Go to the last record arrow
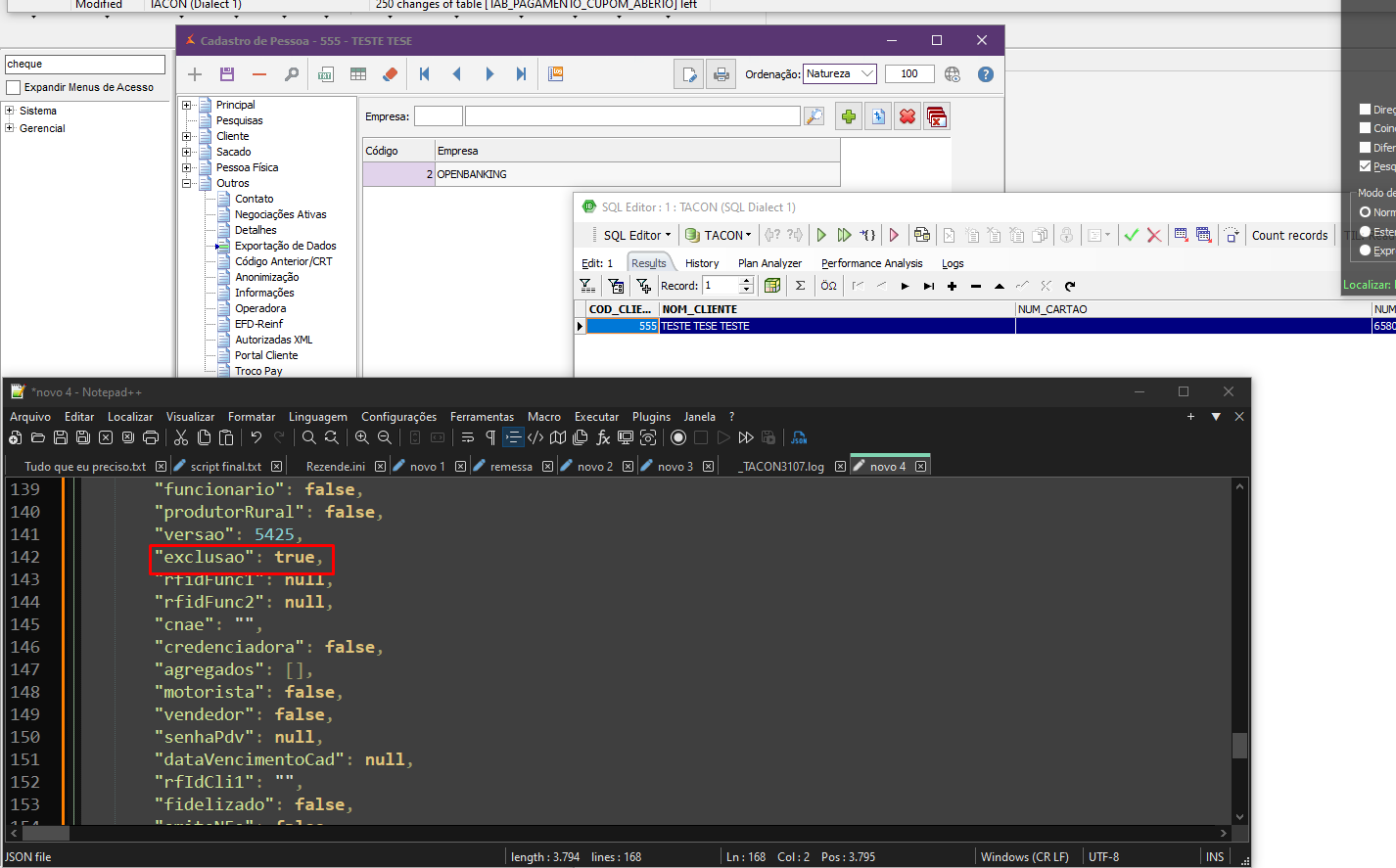The height and width of the screenshot is (868, 1396). click(521, 74)
